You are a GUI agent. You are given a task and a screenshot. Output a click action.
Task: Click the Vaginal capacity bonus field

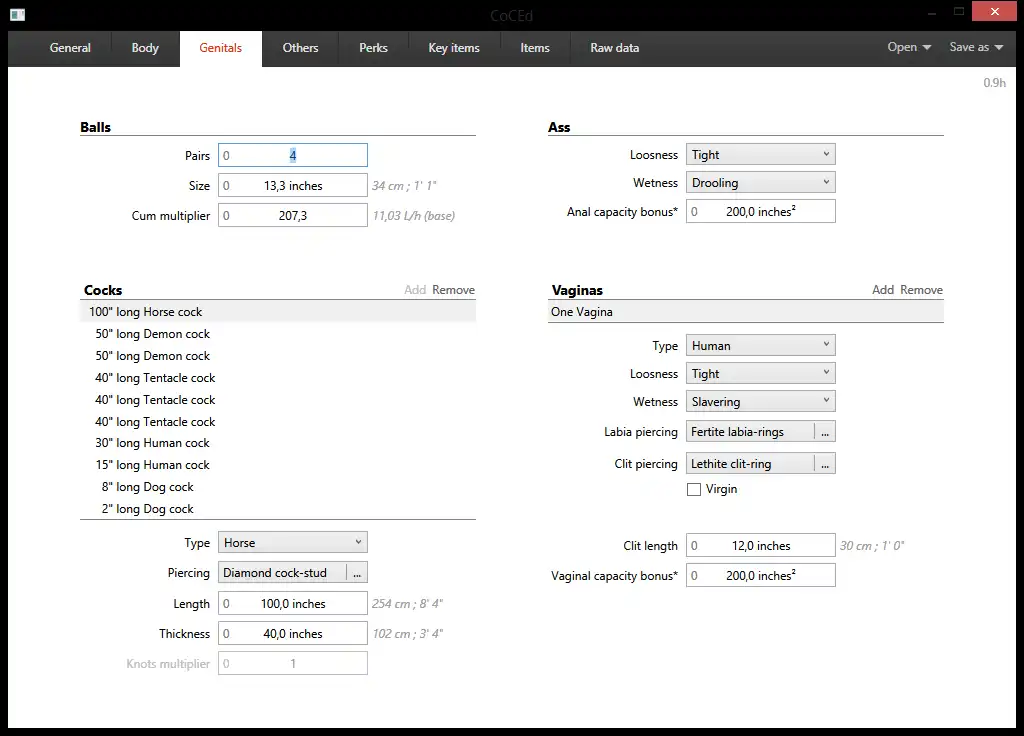point(760,575)
